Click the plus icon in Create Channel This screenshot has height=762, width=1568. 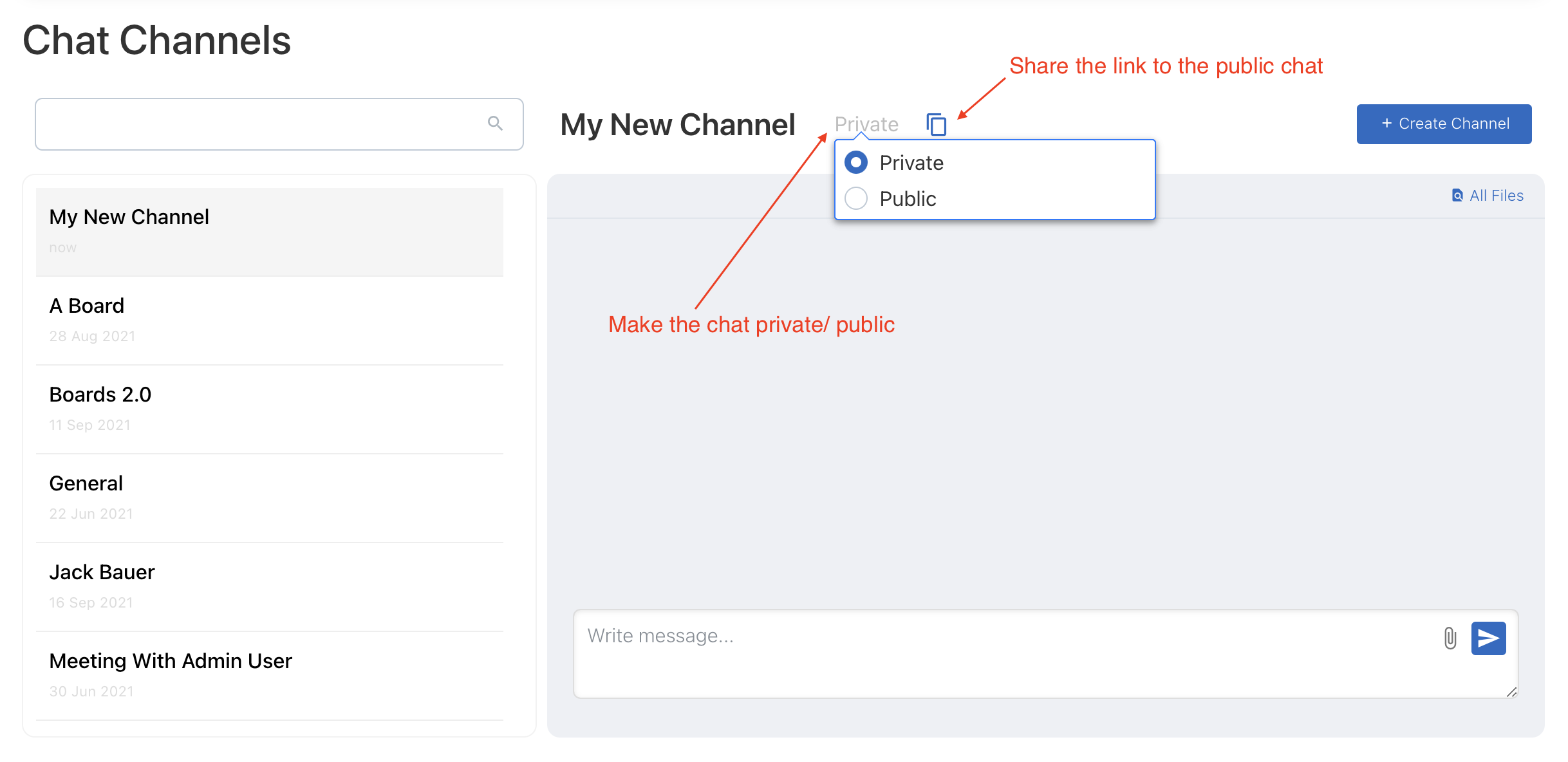pyautogui.click(x=1386, y=123)
